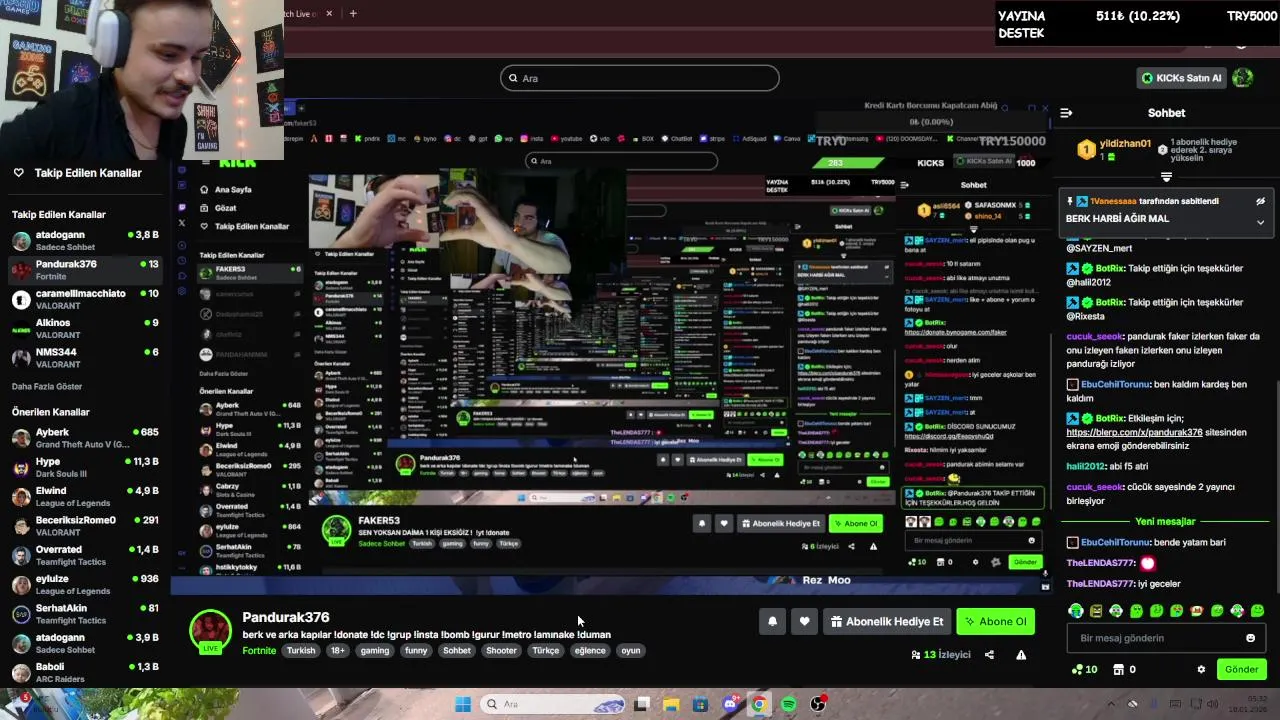Open Elwind League of Legends channel

tap(85, 496)
